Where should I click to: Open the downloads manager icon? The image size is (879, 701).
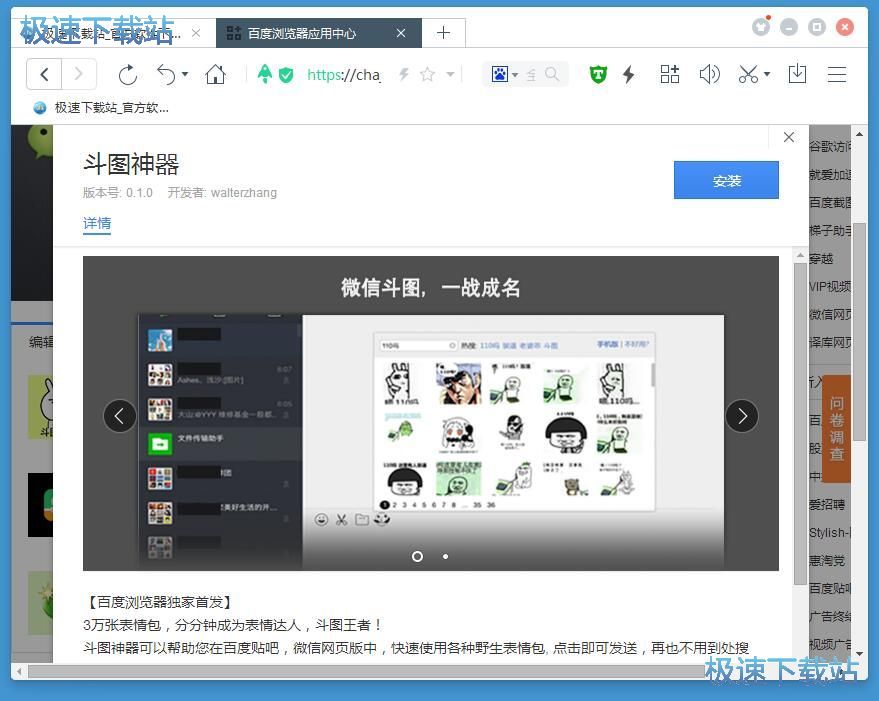[x=797, y=74]
